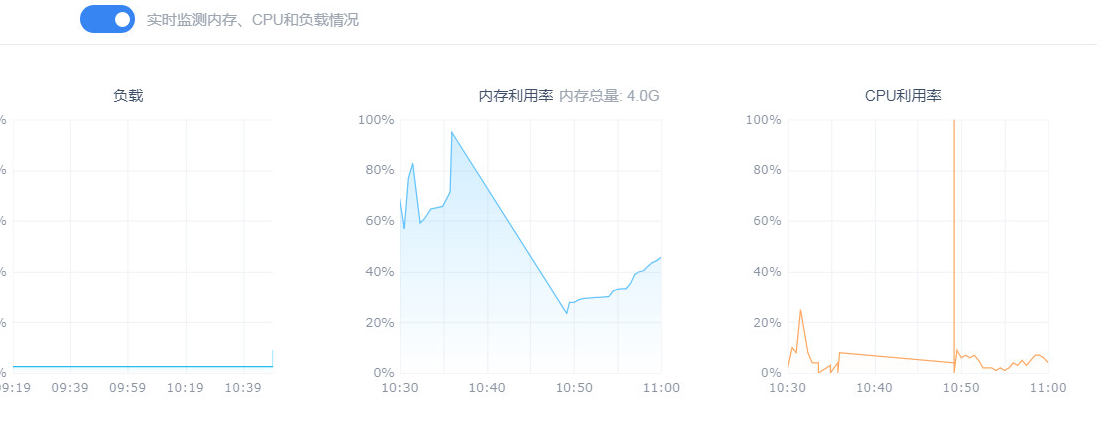
Task: Click the 实时监测内存、CPU和负载情况 label text
Action: 253,20
